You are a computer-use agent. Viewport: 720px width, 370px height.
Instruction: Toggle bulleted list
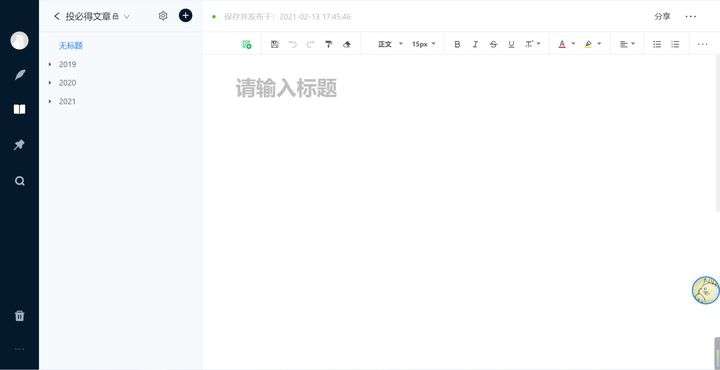(657, 44)
